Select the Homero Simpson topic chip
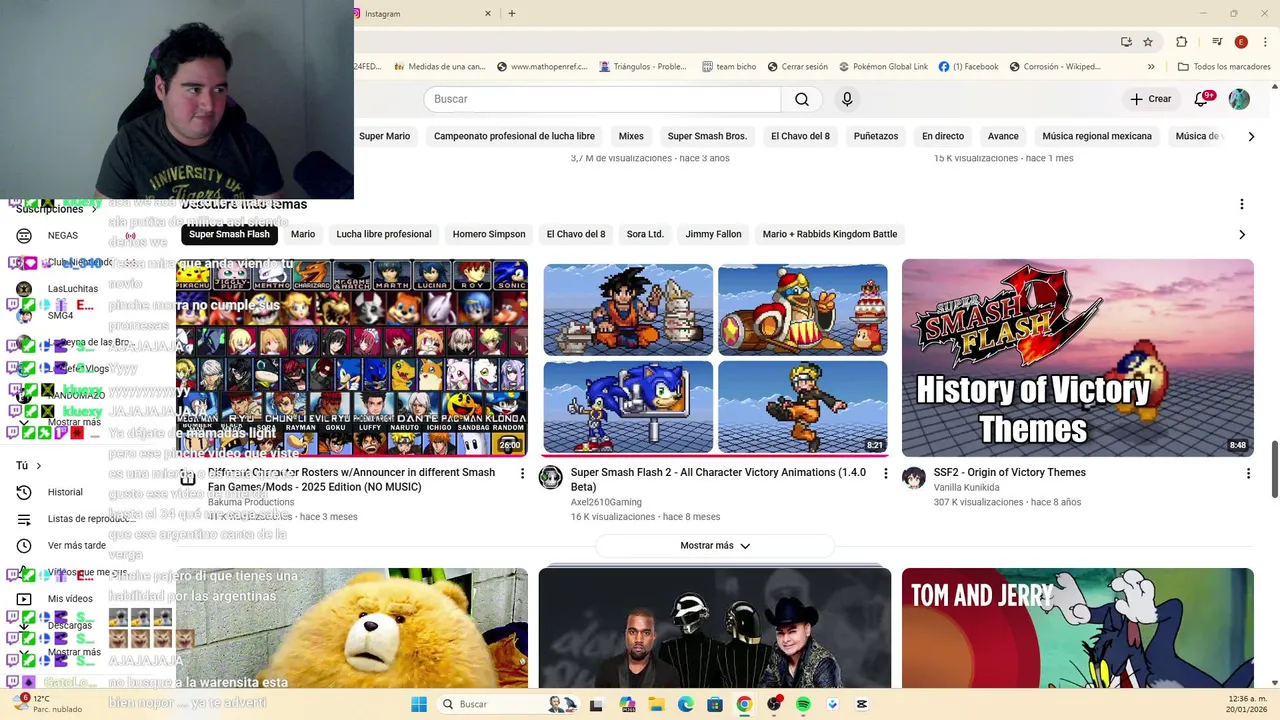1280x720 pixels. (489, 234)
